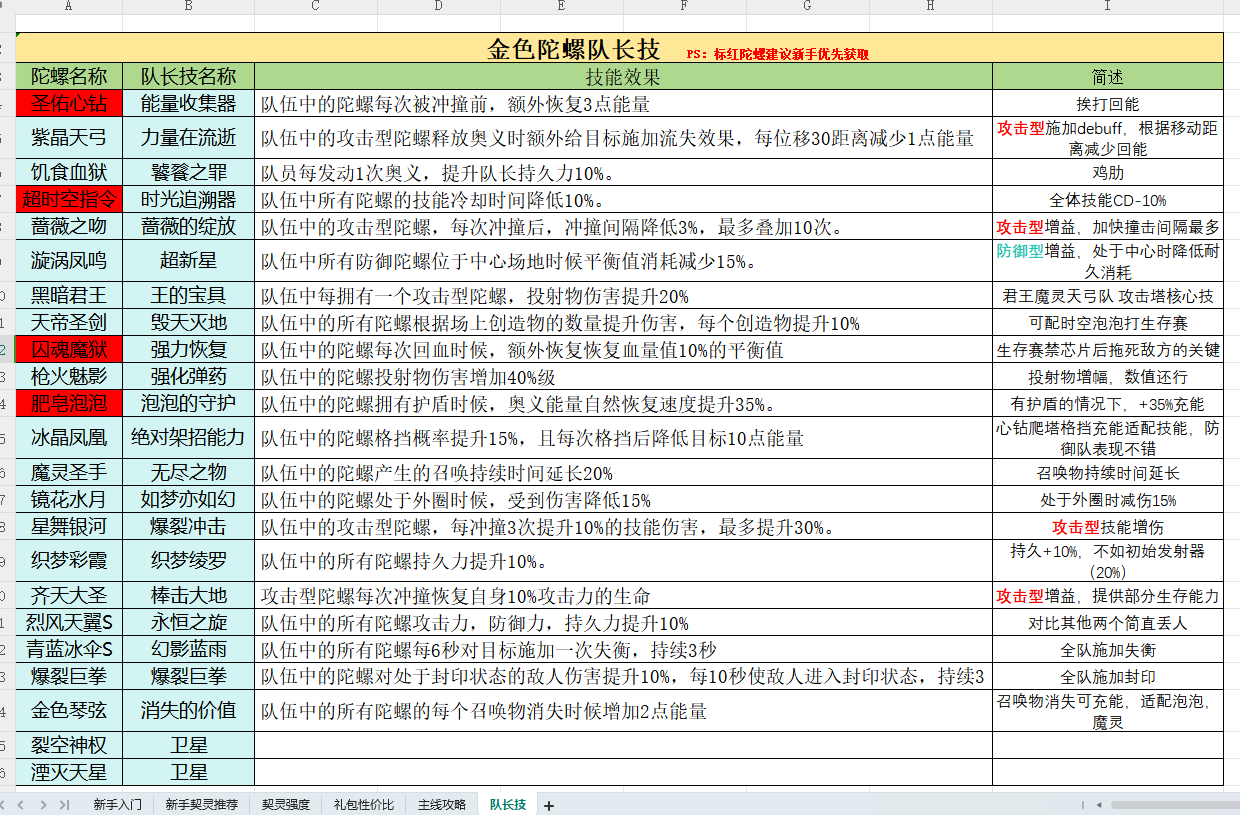Select the red 囚魂魔狱 cell

click(69, 349)
